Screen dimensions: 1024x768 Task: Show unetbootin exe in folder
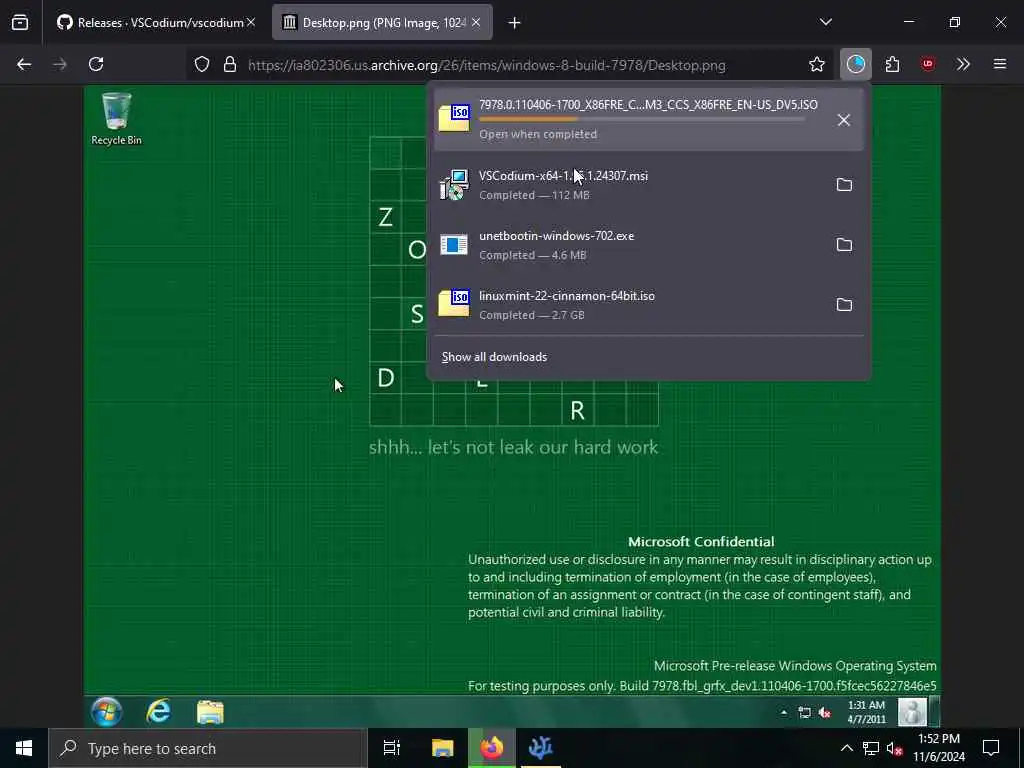pos(844,245)
